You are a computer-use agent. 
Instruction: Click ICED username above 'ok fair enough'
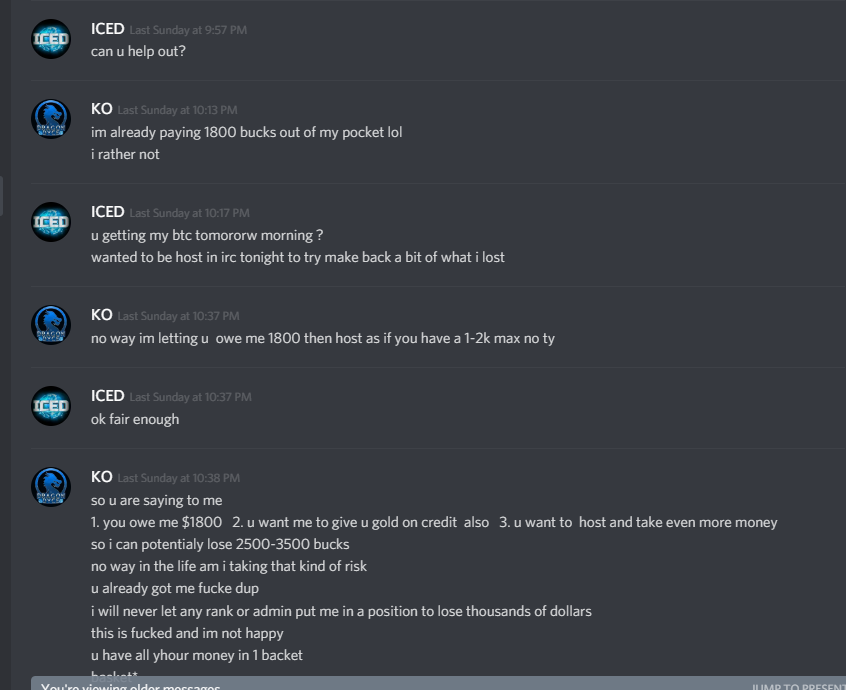click(x=107, y=396)
